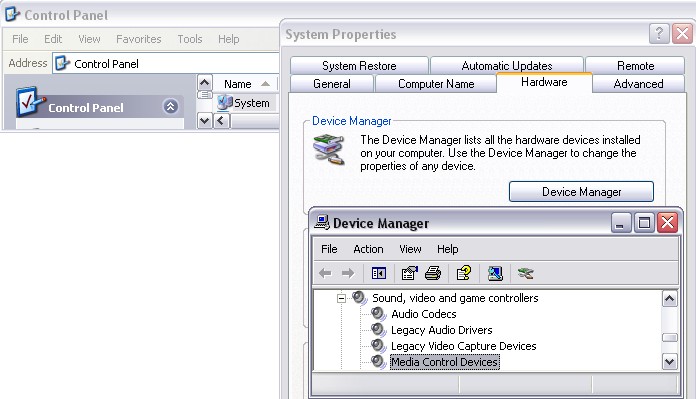Switch to the General tab
The image size is (696, 399).
332,83
